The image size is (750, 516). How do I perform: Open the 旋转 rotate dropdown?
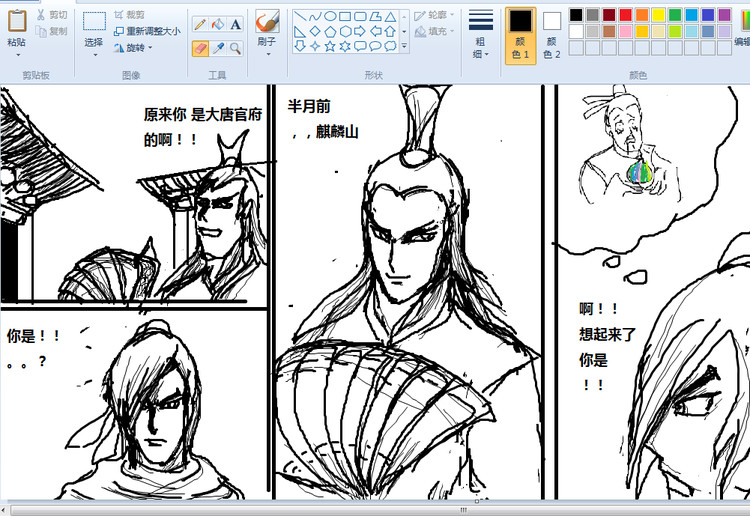click(x=138, y=47)
